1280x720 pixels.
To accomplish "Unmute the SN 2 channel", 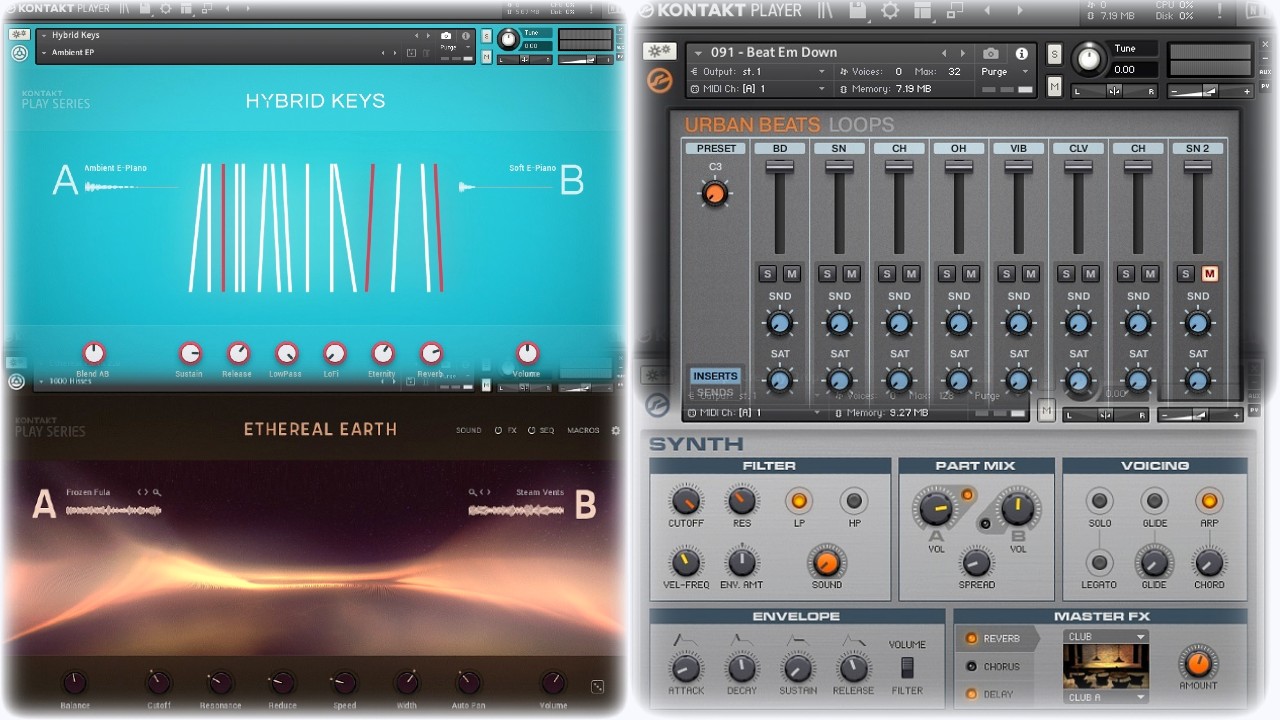I will click(x=1209, y=274).
